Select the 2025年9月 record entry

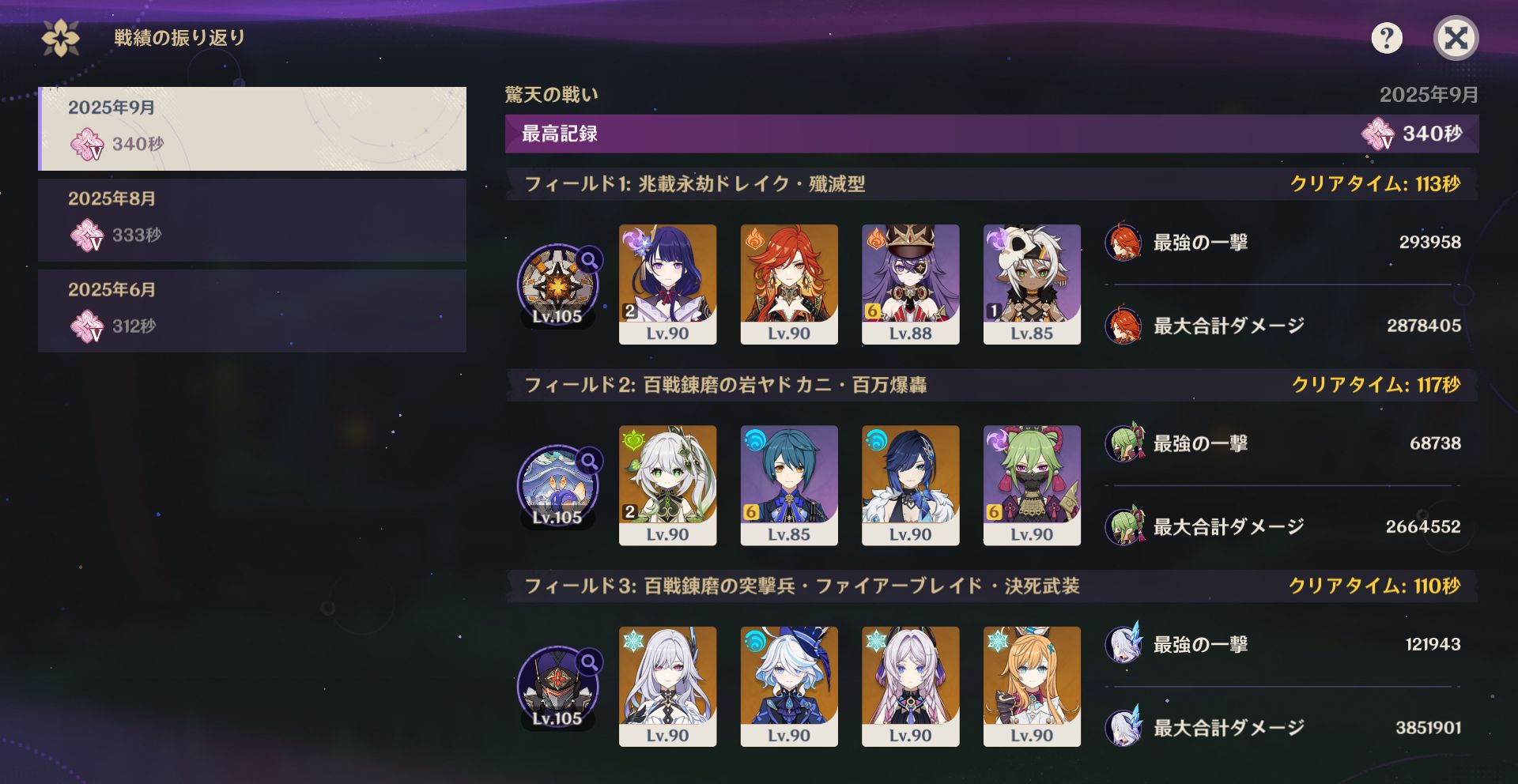(252, 129)
